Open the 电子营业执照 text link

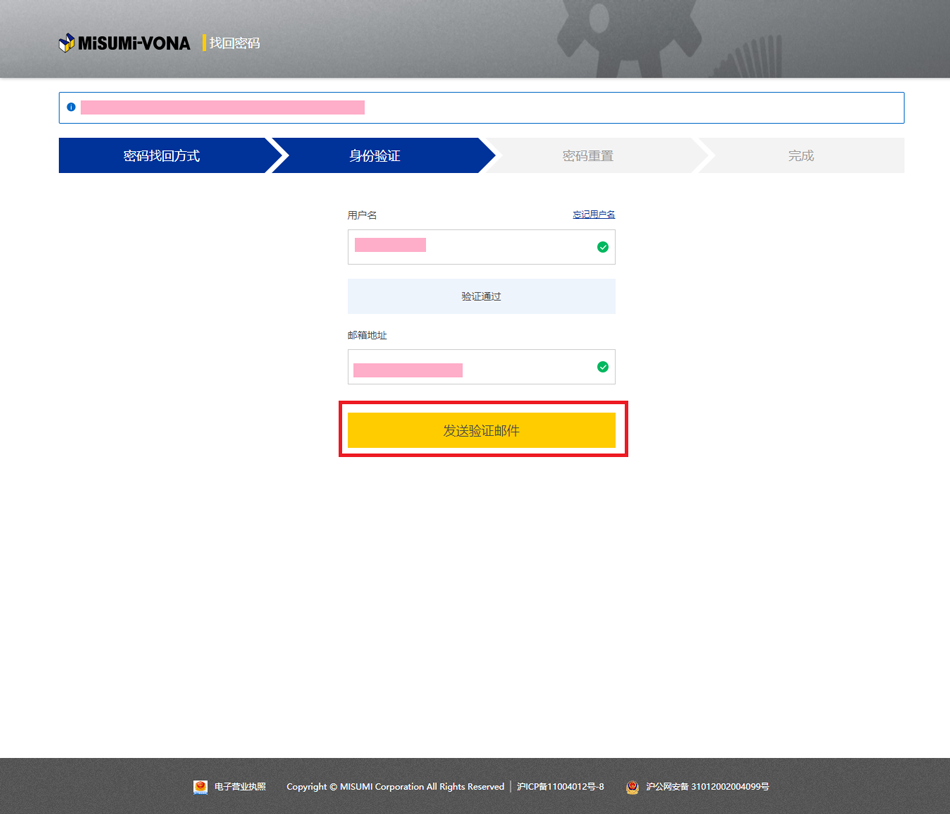(240, 787)
